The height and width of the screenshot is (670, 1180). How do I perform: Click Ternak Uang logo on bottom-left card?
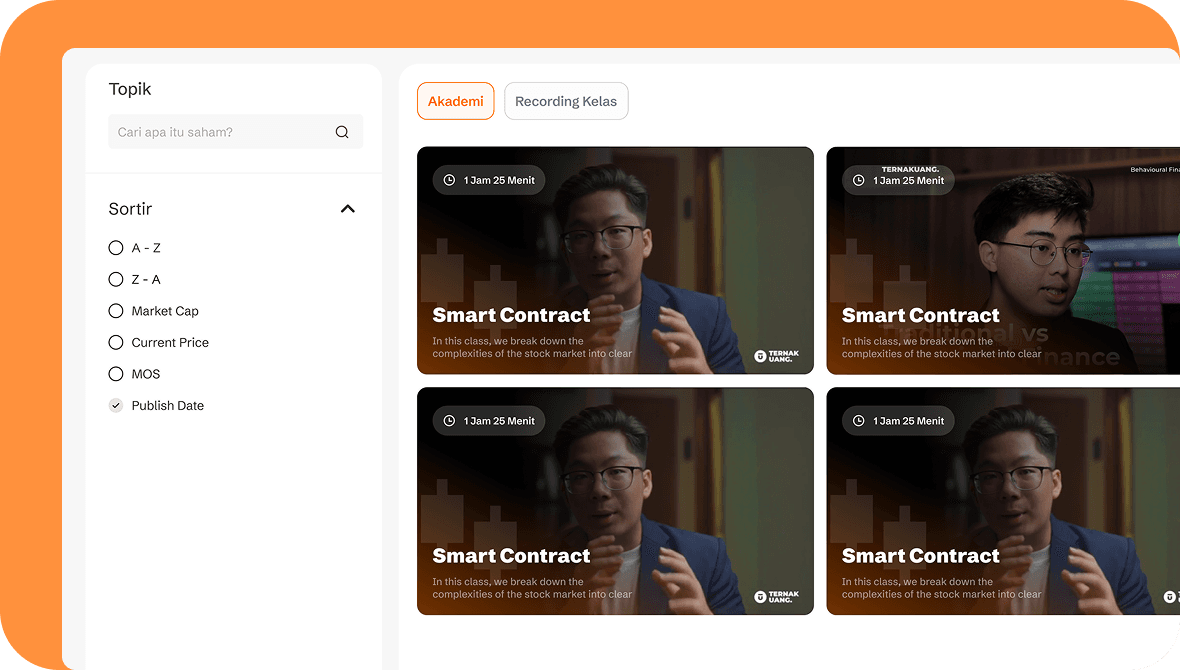[x=777, y=597]
